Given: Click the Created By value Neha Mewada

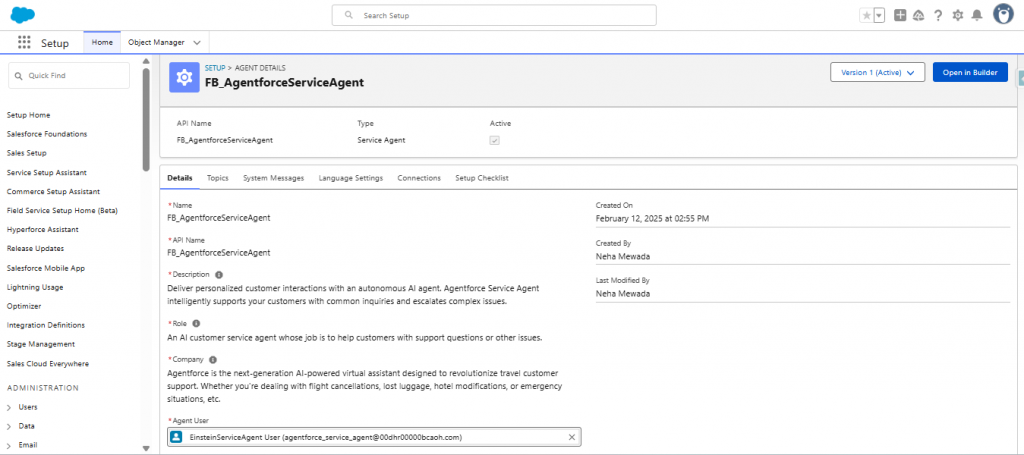Looking at the screenshot, I should tap(622, 257).
